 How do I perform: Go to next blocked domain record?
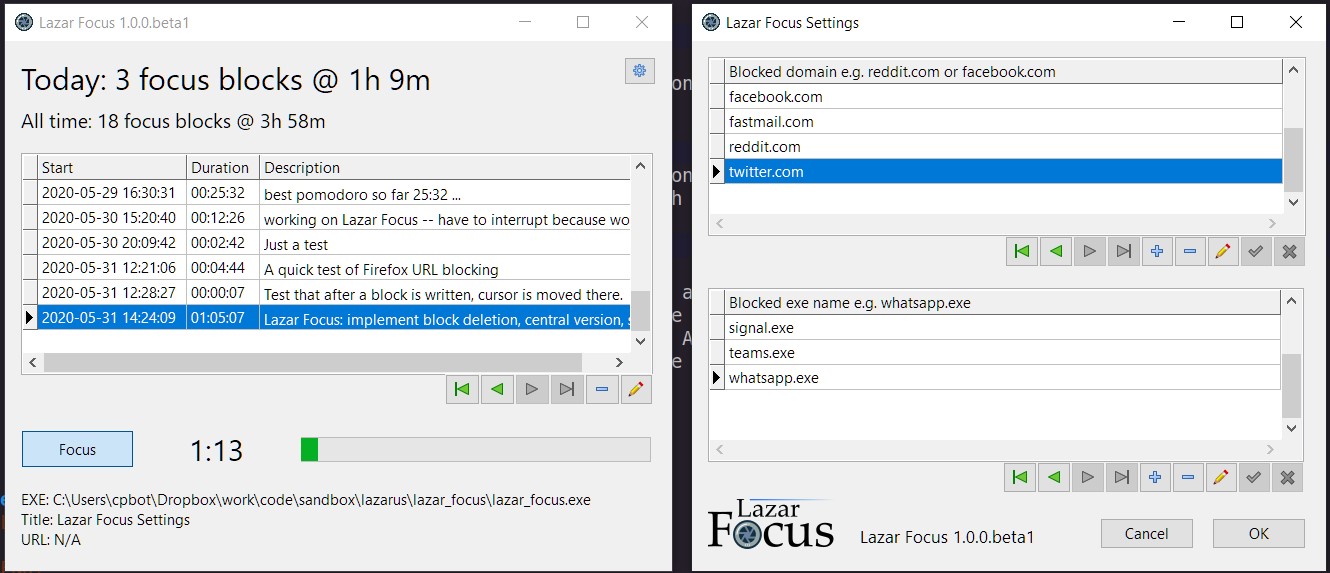point(1090,252)
